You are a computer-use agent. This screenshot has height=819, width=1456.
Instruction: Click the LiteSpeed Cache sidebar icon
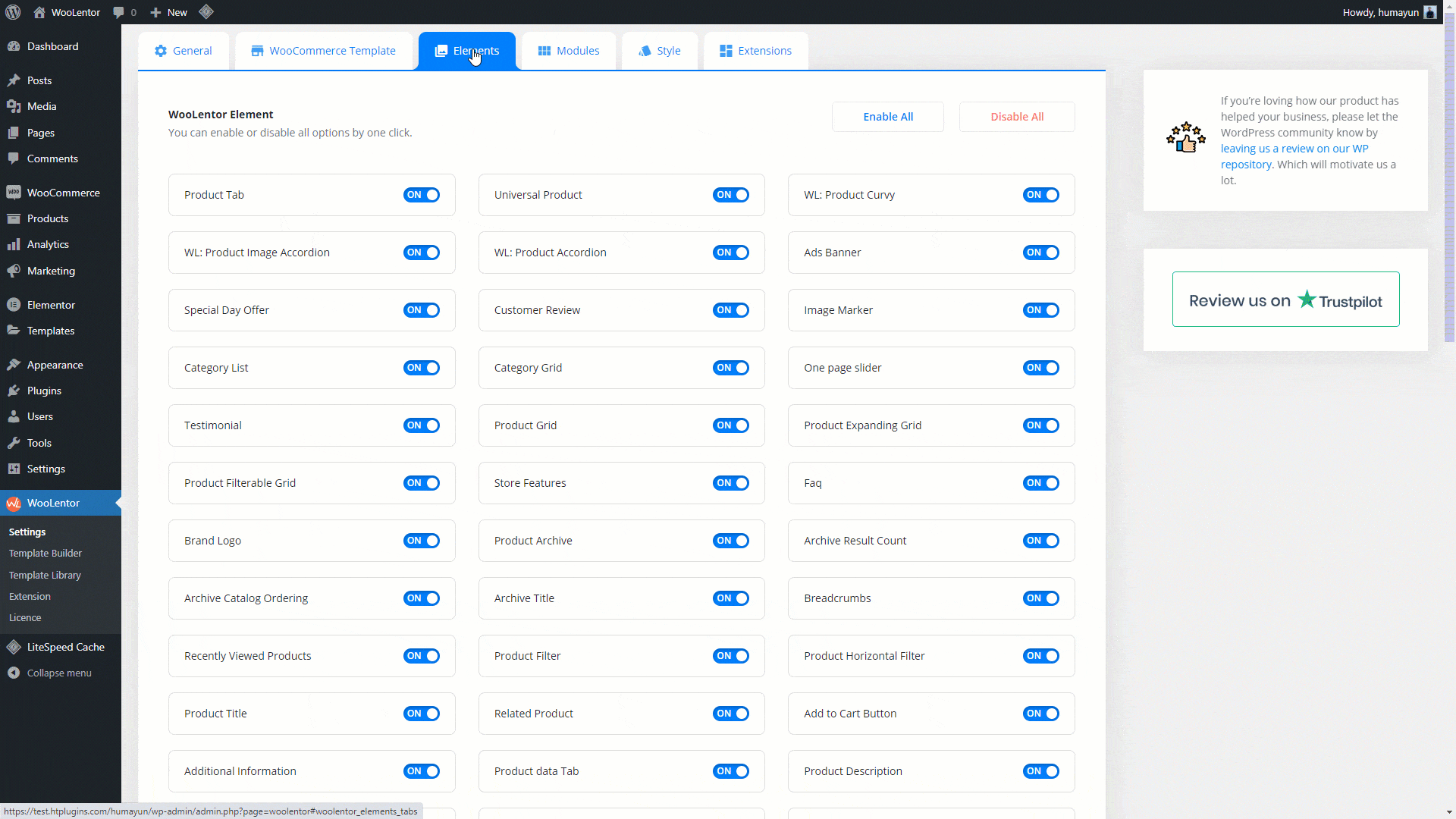coord(14,647)
